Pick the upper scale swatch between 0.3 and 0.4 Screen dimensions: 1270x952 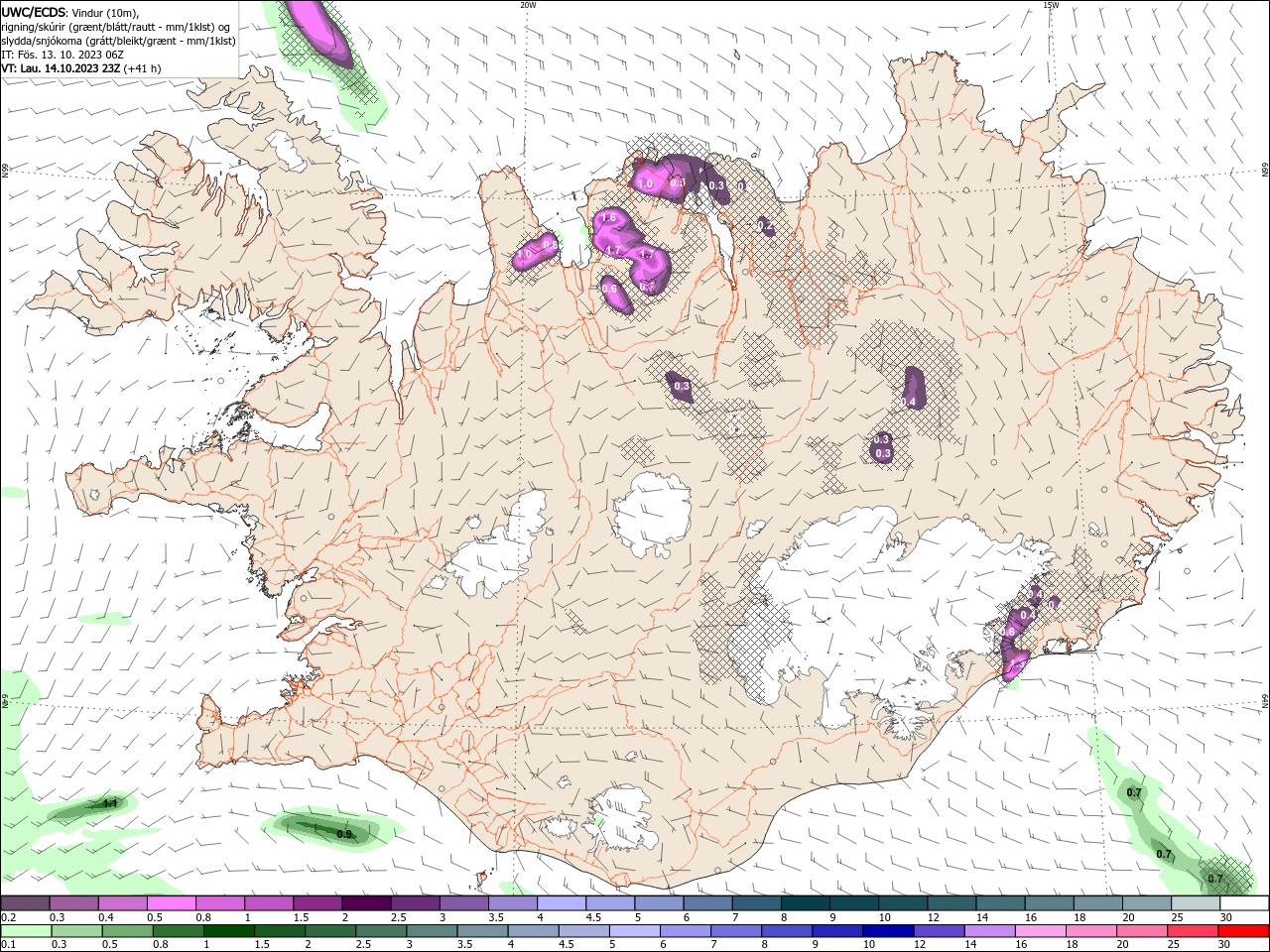[74, 903]
